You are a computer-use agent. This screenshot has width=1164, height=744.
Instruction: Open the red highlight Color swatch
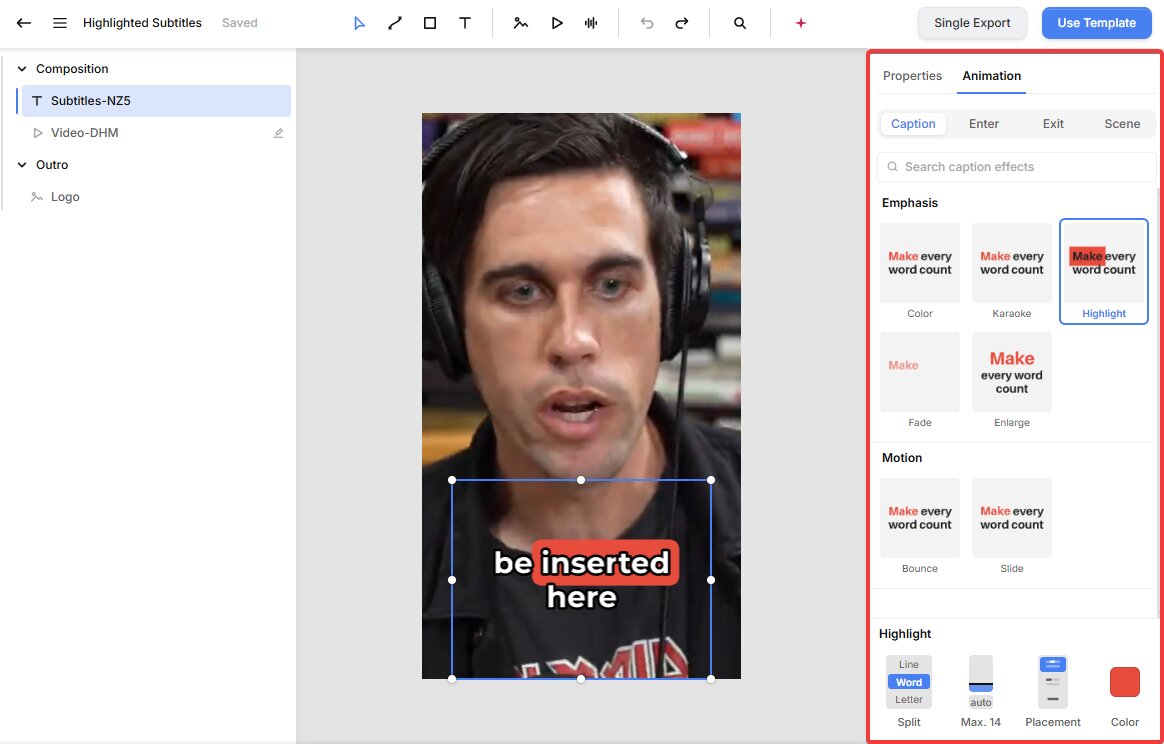click(x=1125, y=682)
